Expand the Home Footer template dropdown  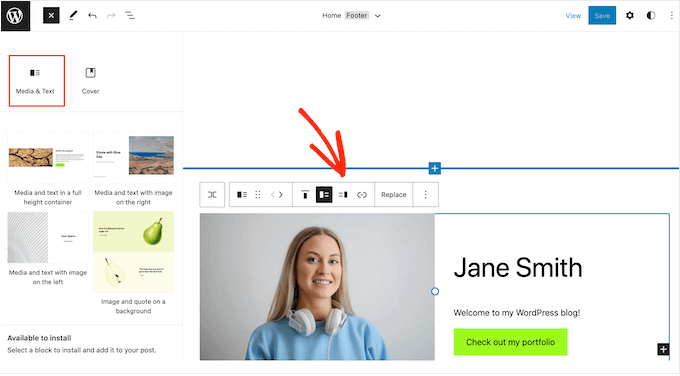[378, 16]
